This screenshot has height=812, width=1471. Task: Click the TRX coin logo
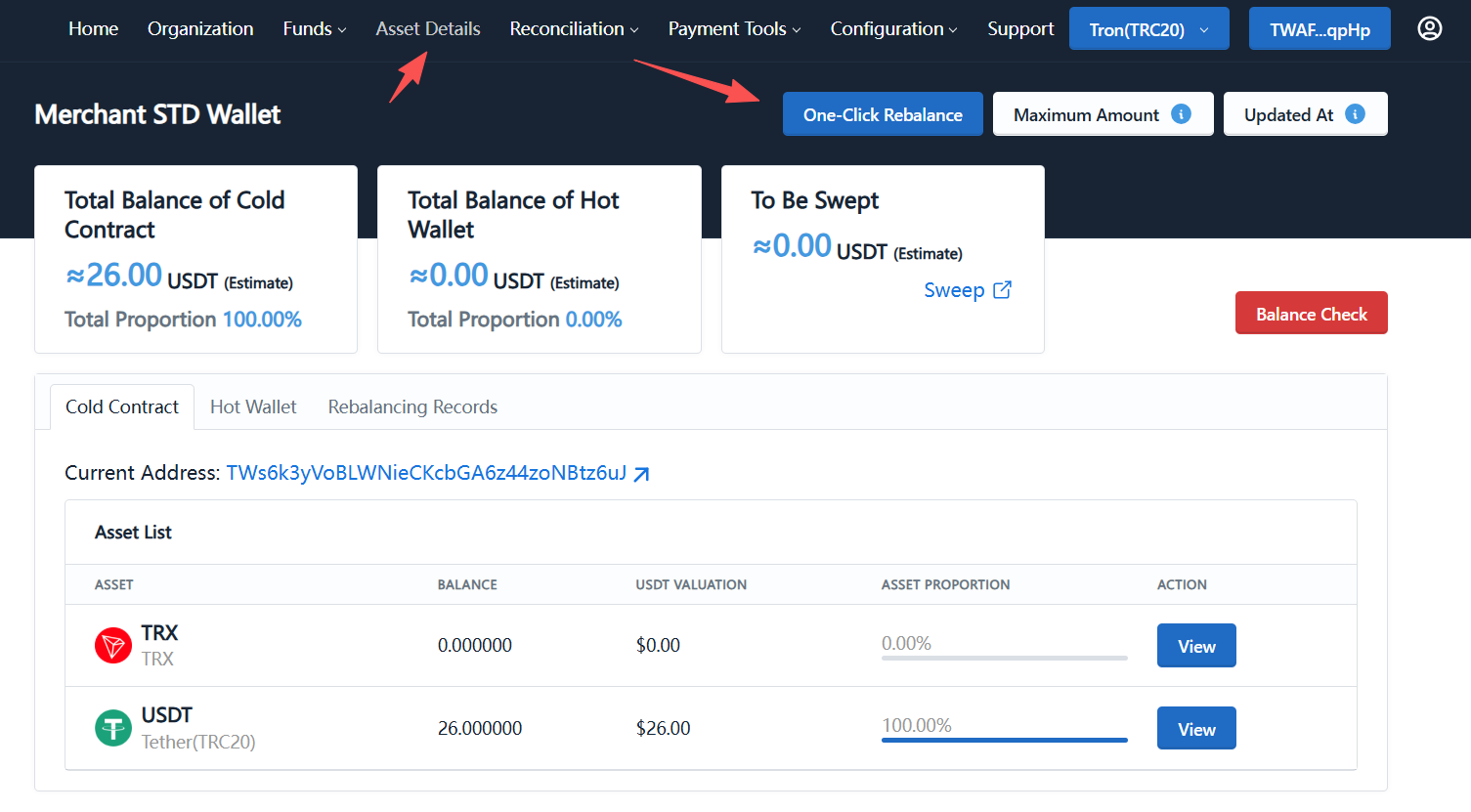[113, 646]
